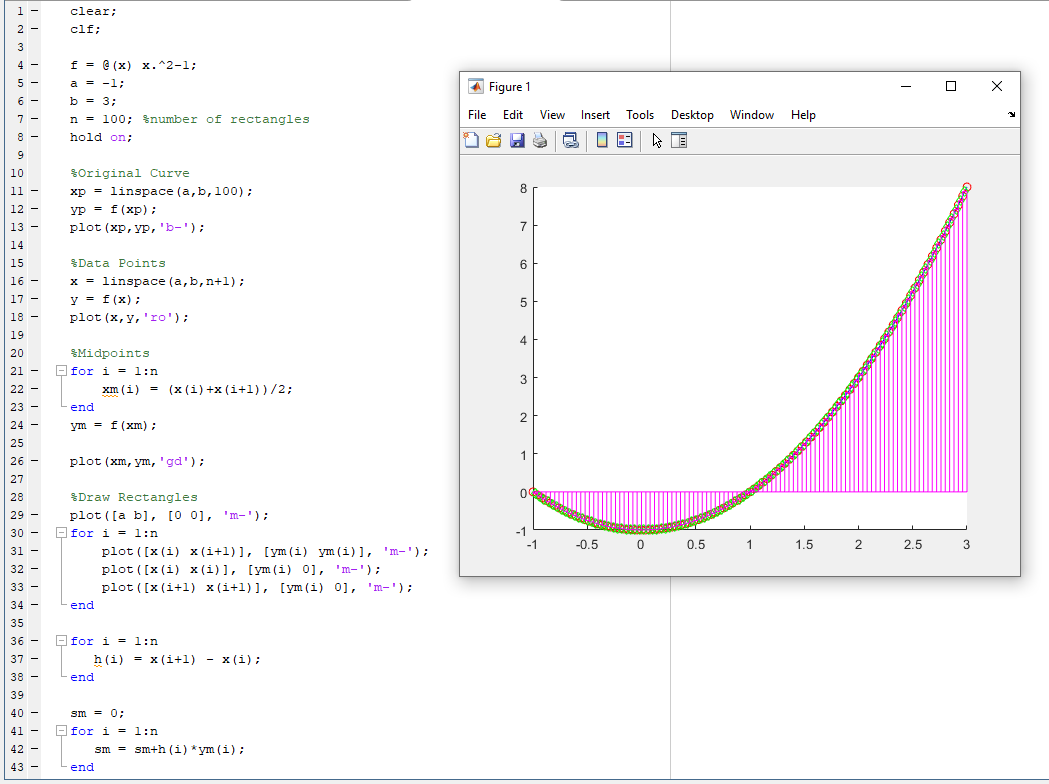Open the Edit menu in Figure 1

[x=512, y=115]
